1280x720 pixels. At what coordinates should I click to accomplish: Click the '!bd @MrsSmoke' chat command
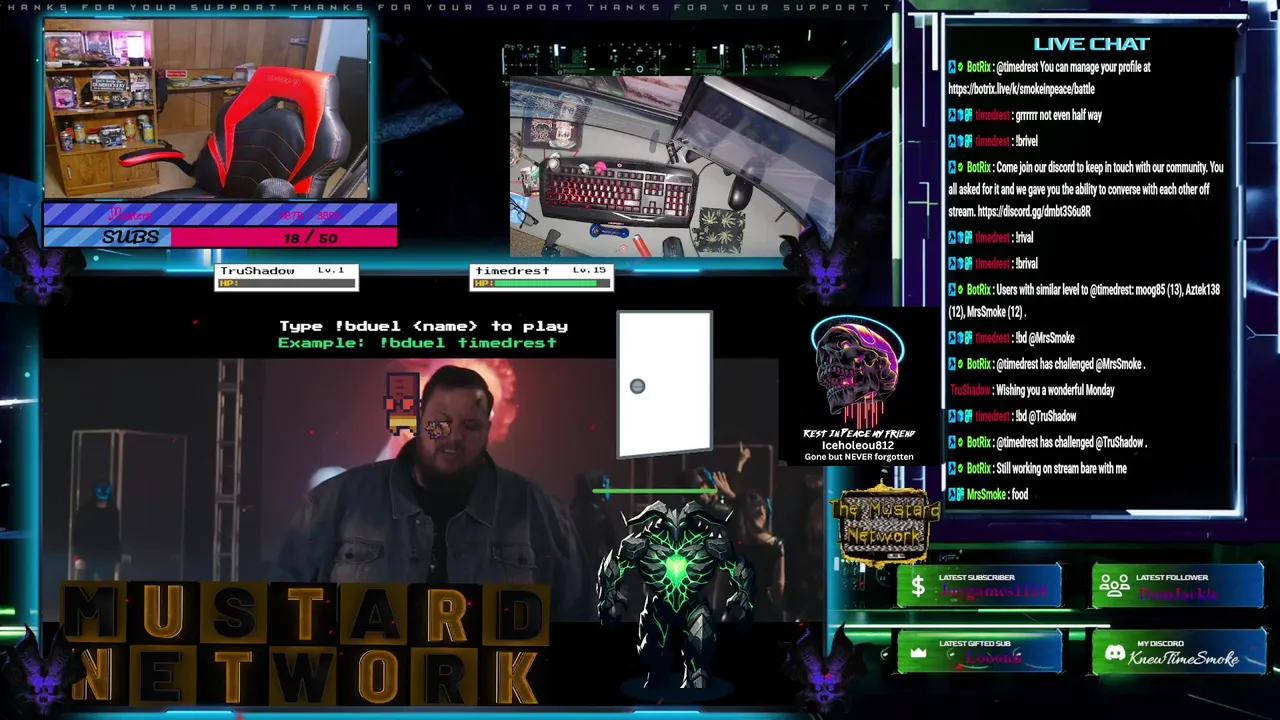[1044, 338]
